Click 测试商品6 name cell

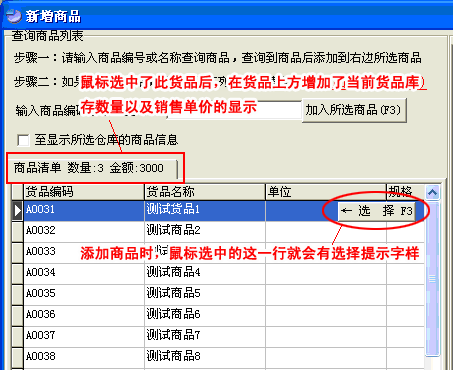[x=205, y=315]
